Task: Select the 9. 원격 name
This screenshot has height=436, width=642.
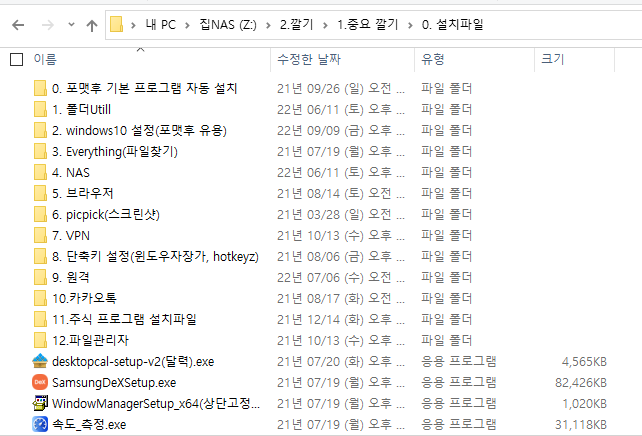Action: [70, 278]
